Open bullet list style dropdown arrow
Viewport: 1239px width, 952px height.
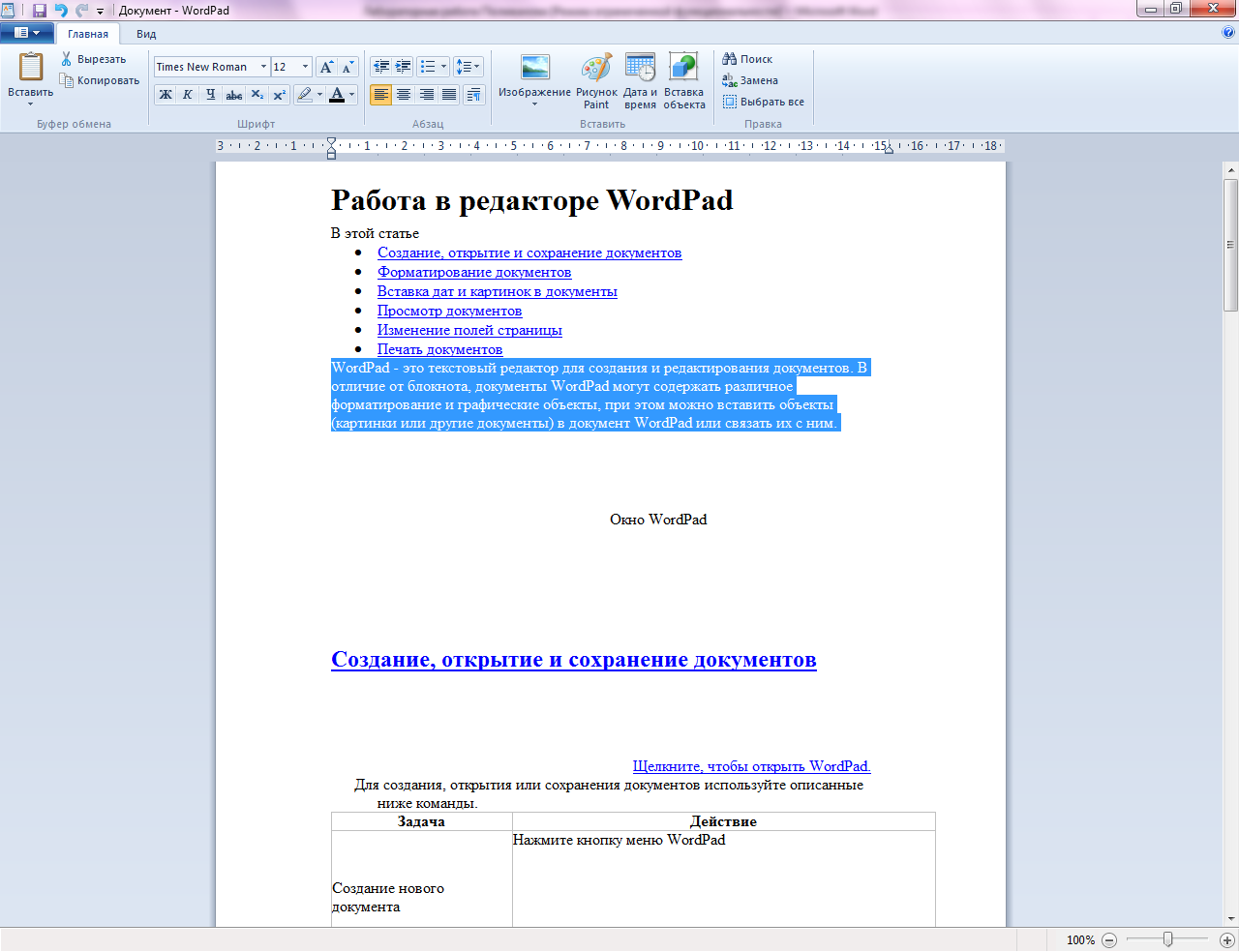pyautogui.click(x=444, y=67)
